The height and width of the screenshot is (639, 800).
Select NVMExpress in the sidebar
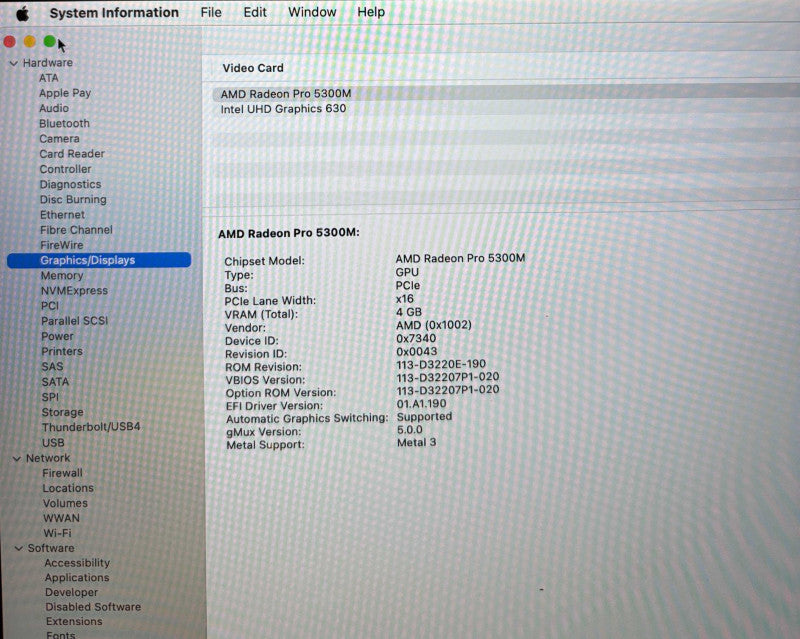pyautogui.click(x=74, y=290)
